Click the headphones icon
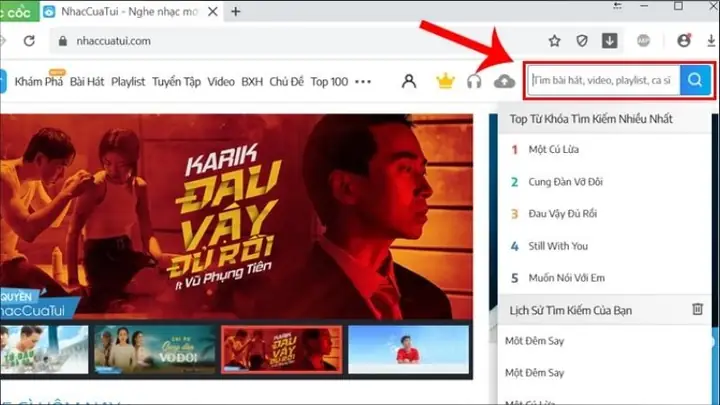The height and width of the screenshot is (405, 720). (x=474, y=82)
